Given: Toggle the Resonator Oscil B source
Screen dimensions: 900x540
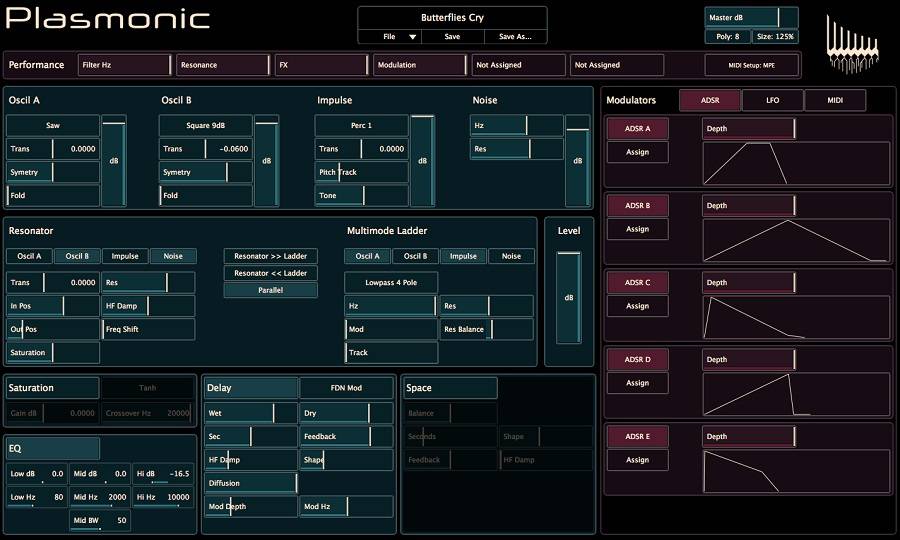Looking at the screenshot, I should tap(77, 256).
